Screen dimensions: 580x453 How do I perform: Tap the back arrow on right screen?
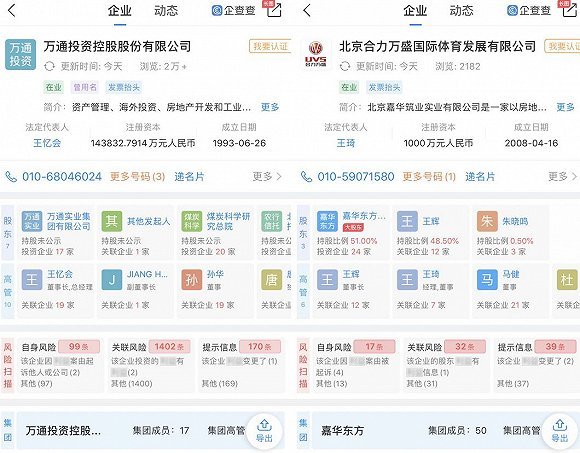tap(307, 11)
